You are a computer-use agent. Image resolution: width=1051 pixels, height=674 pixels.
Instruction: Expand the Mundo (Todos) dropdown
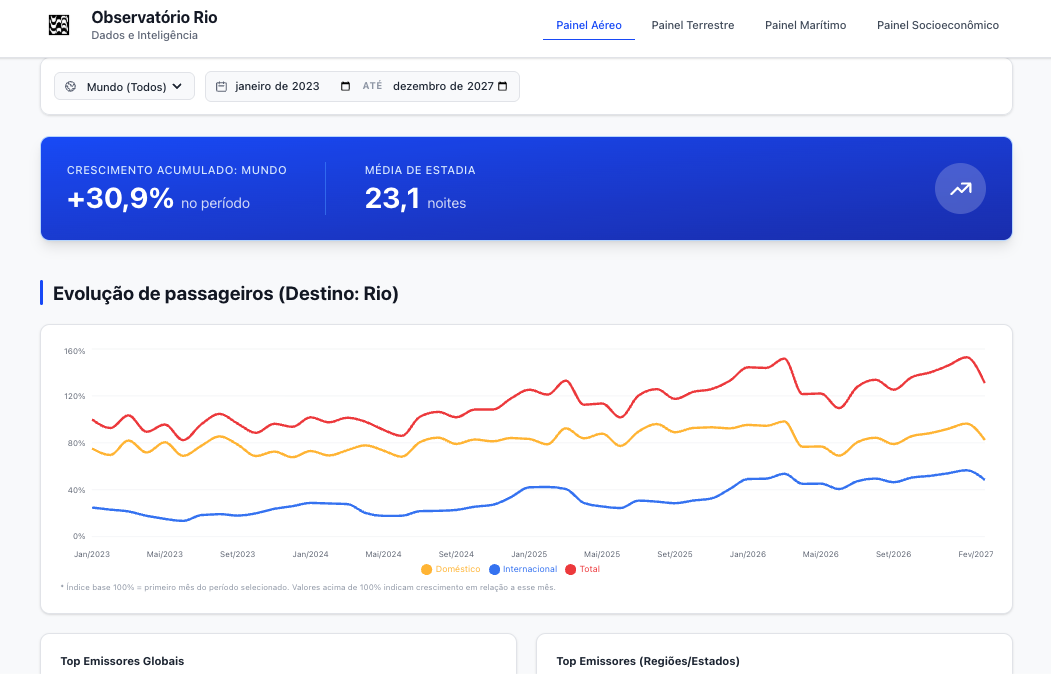(x=125, y=86)
